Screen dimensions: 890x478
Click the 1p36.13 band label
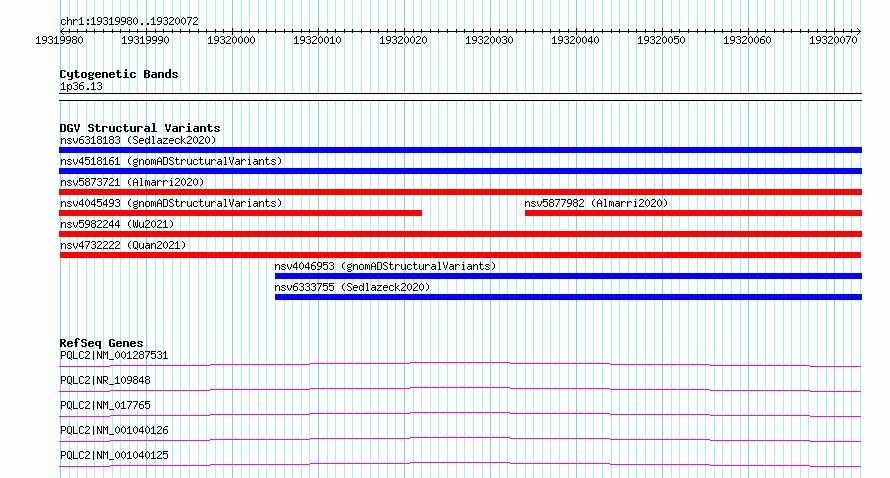click(81, 86)
